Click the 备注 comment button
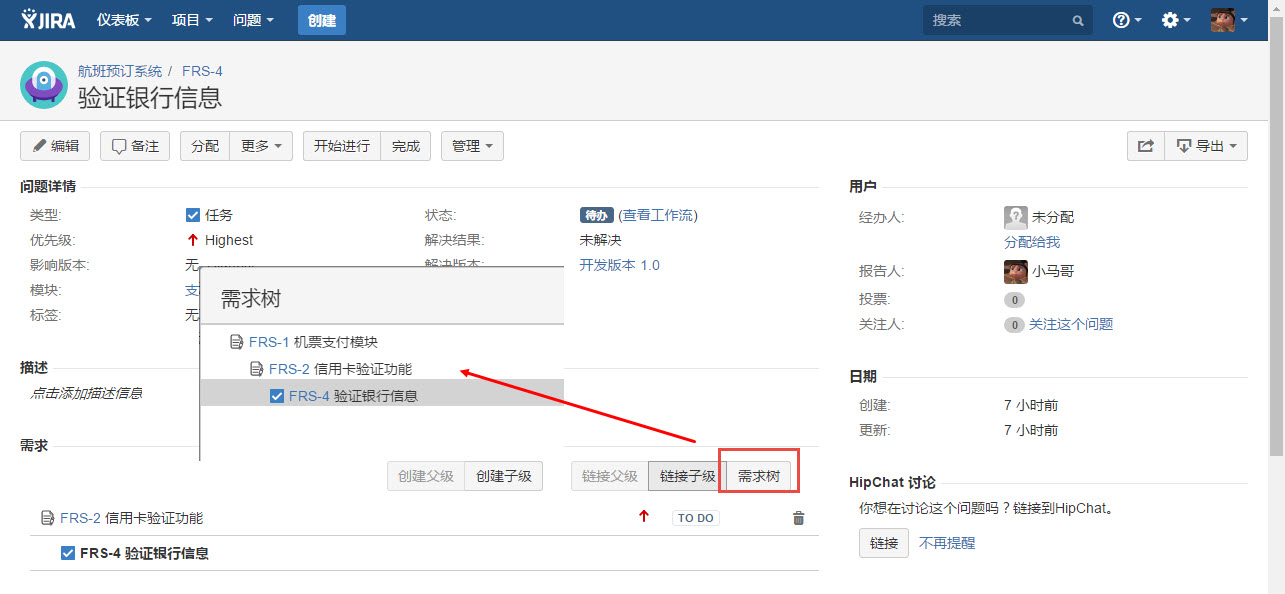This screenshot has height=594, width=1285. pyautogui.click(x=135, y=146)
